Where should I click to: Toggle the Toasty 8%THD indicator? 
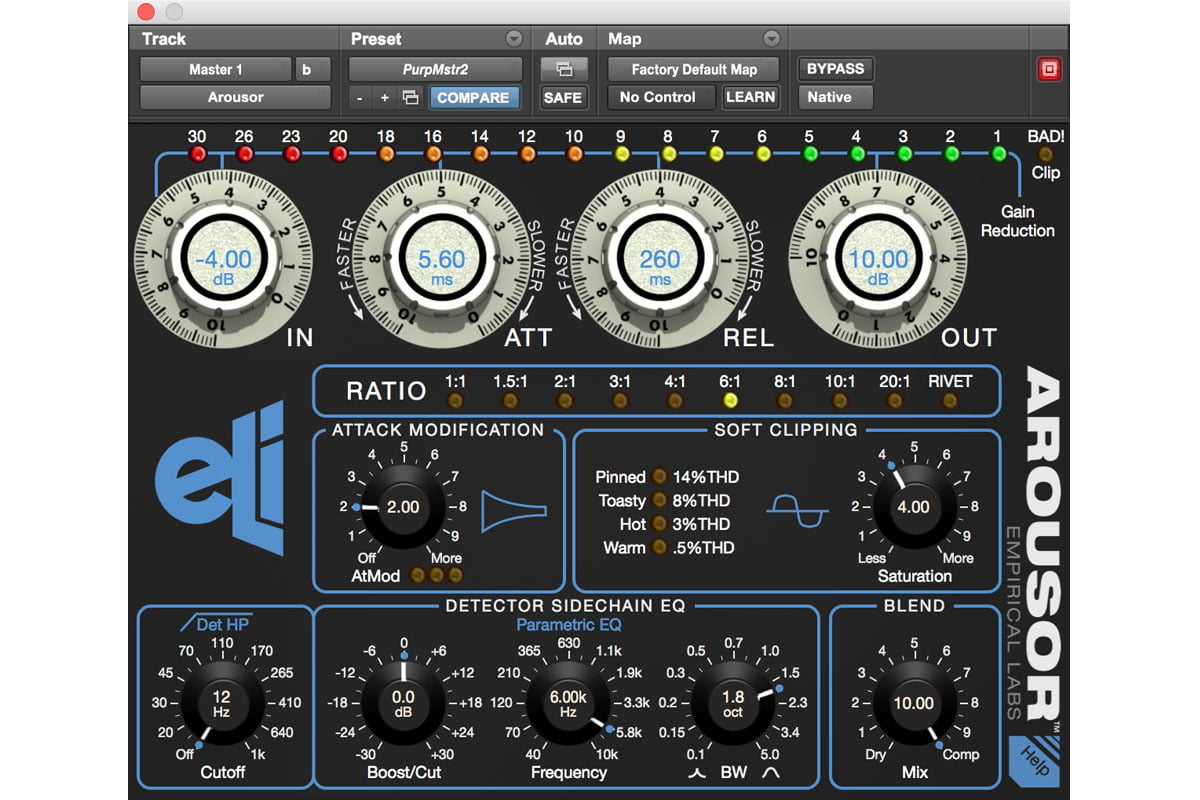pos(659,500)
